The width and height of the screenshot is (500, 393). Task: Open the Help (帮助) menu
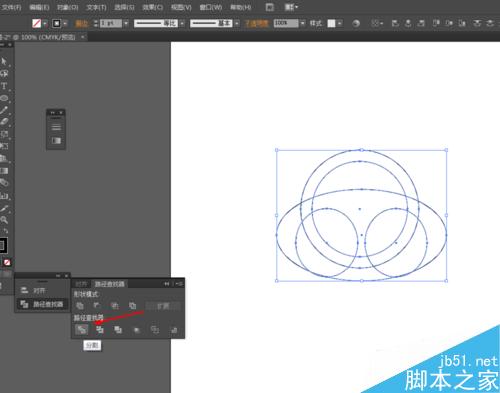coord(241,7)
